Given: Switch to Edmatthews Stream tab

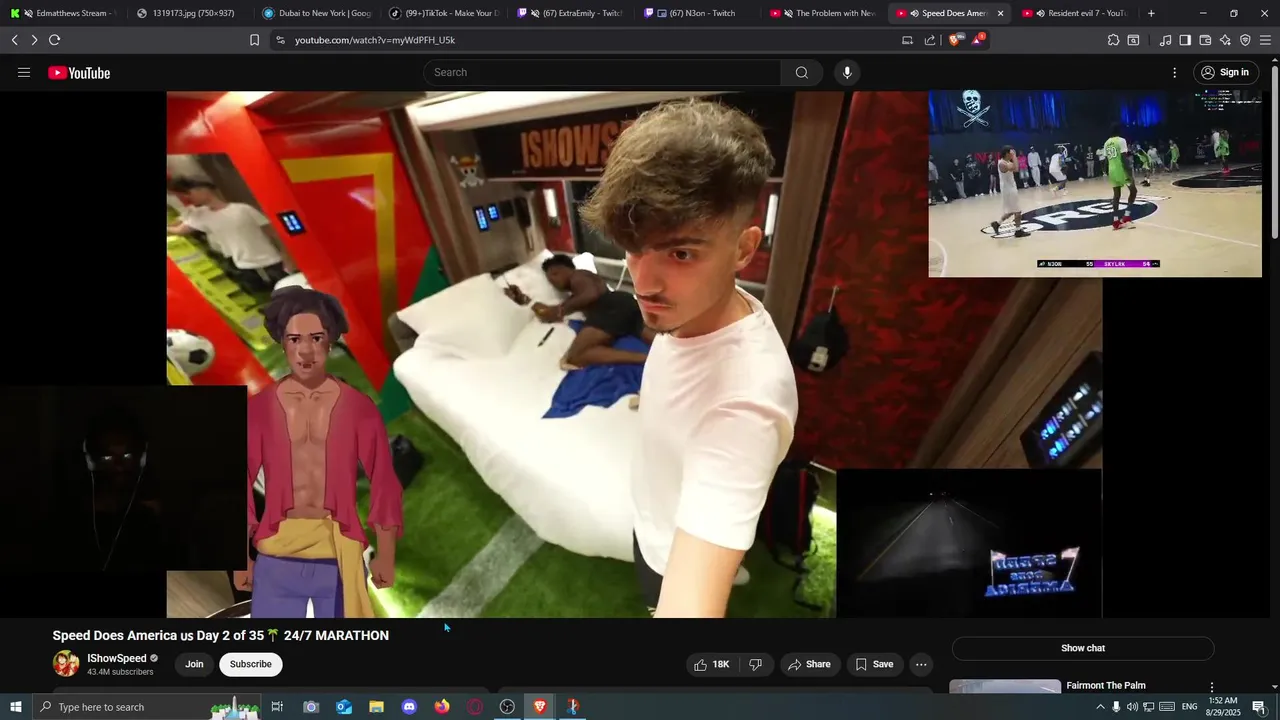Looking at the screenshot, I should coord(63,13).
